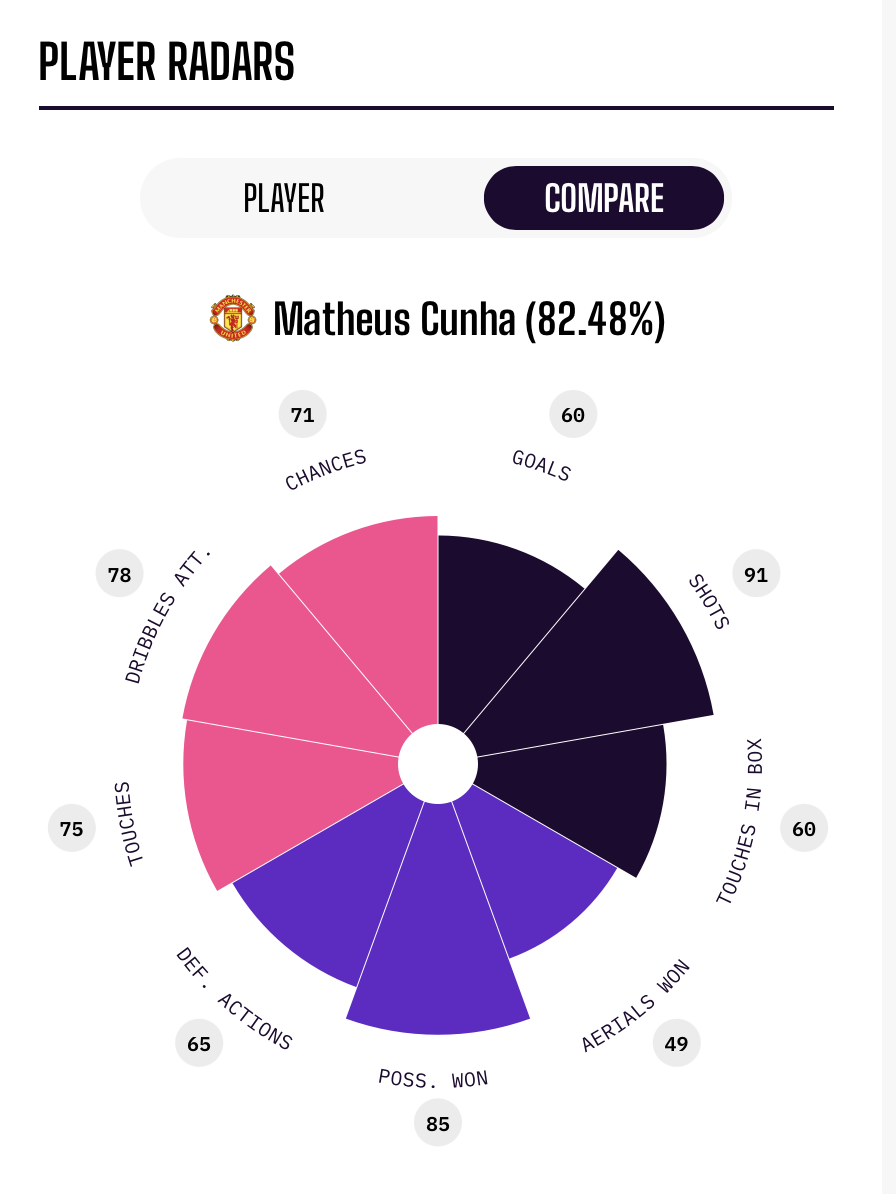
Task: Click the Poss. Won badge showing 85
Action: click(438, 1123)
